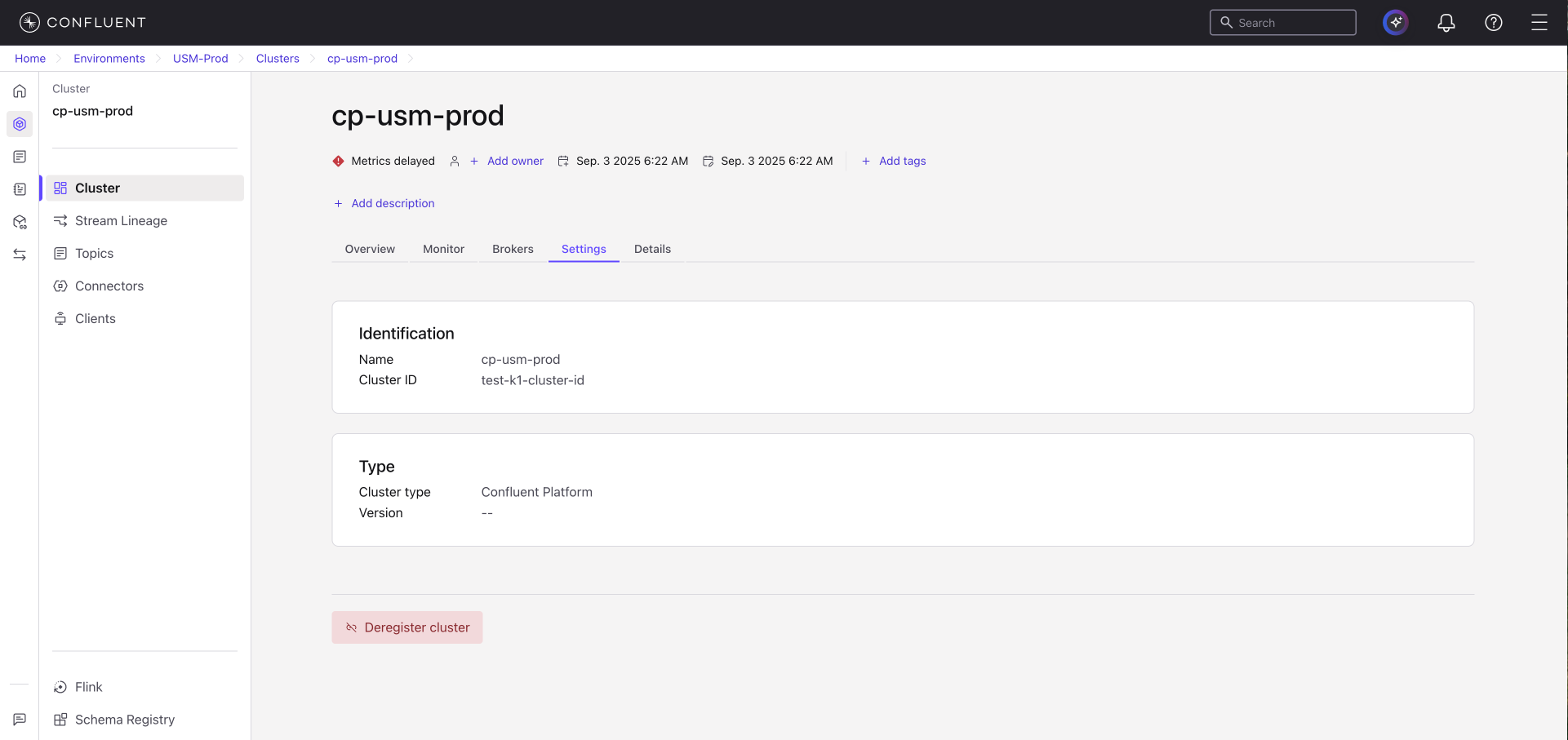Click the Search input field
This screenshot has width=1568, height=740.
pos(1283,23)
